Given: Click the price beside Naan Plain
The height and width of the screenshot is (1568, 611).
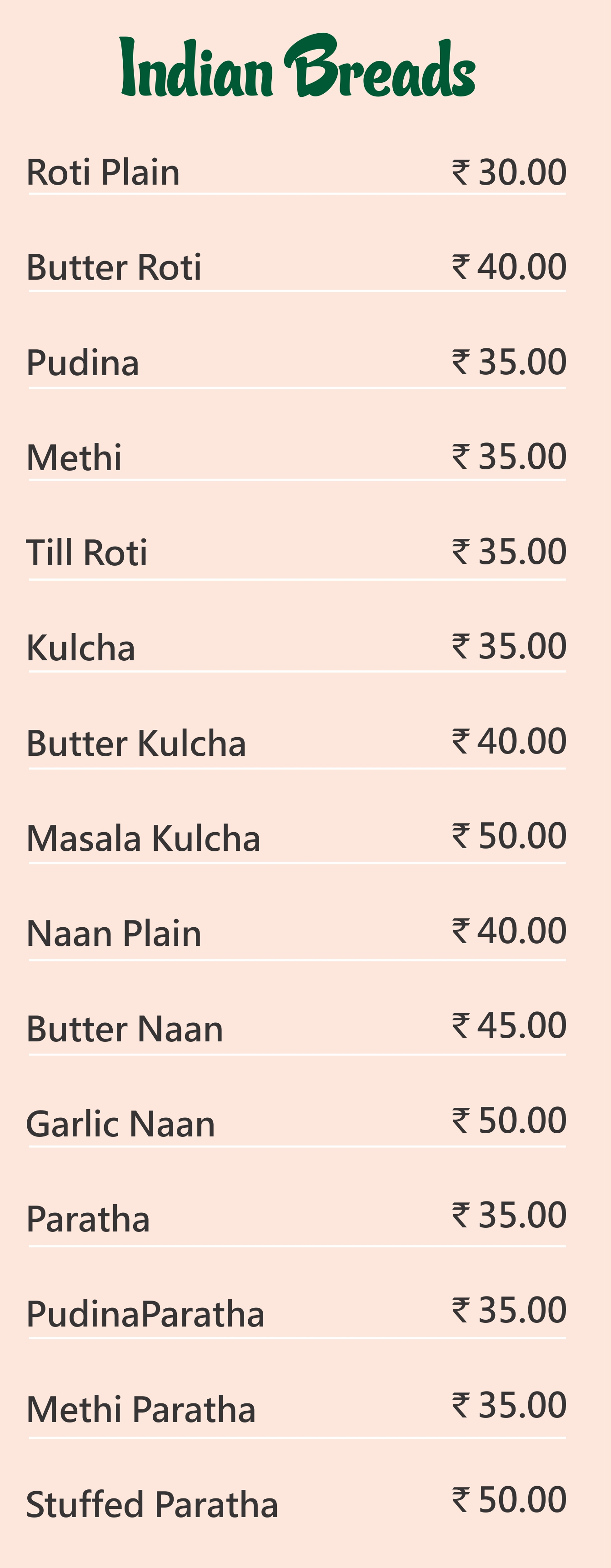Looking at the screenshot, I should [x=509, y=931].
